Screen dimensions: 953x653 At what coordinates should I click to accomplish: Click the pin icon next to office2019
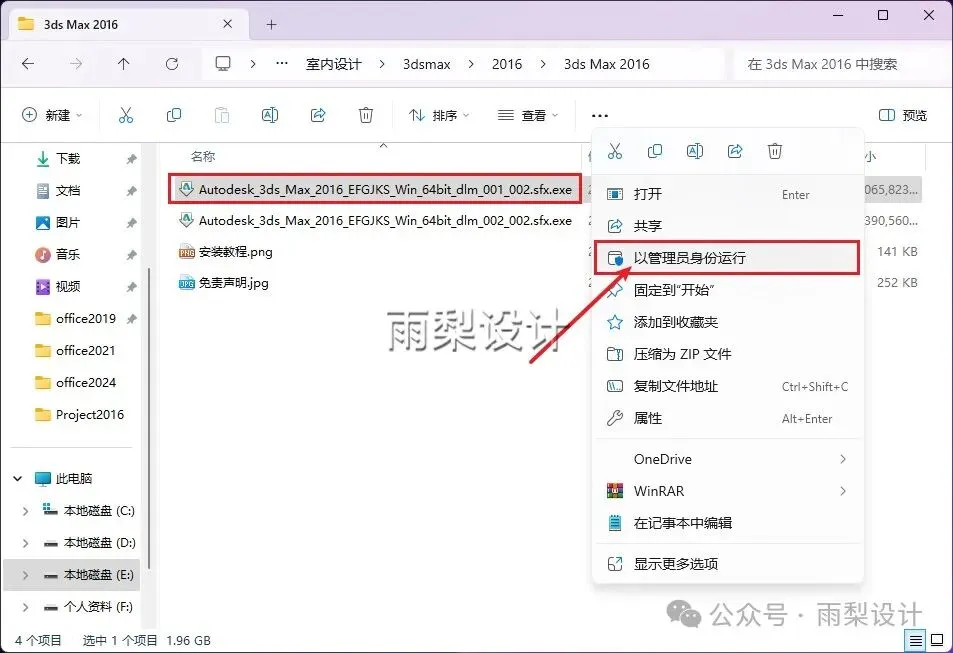click(x=131, y=319)
